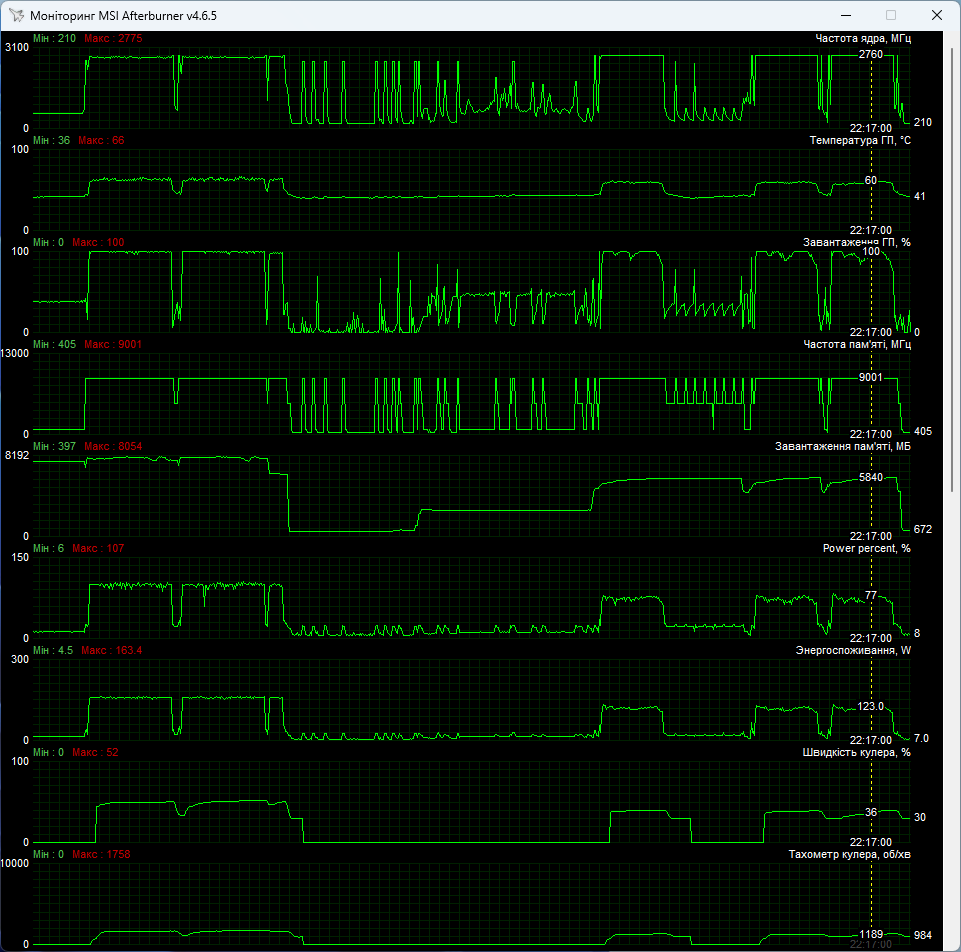Screen dimensions: 961x952
Task: Click the 'Мін : 4.5' power consumption value
Action: click(53, 650)
